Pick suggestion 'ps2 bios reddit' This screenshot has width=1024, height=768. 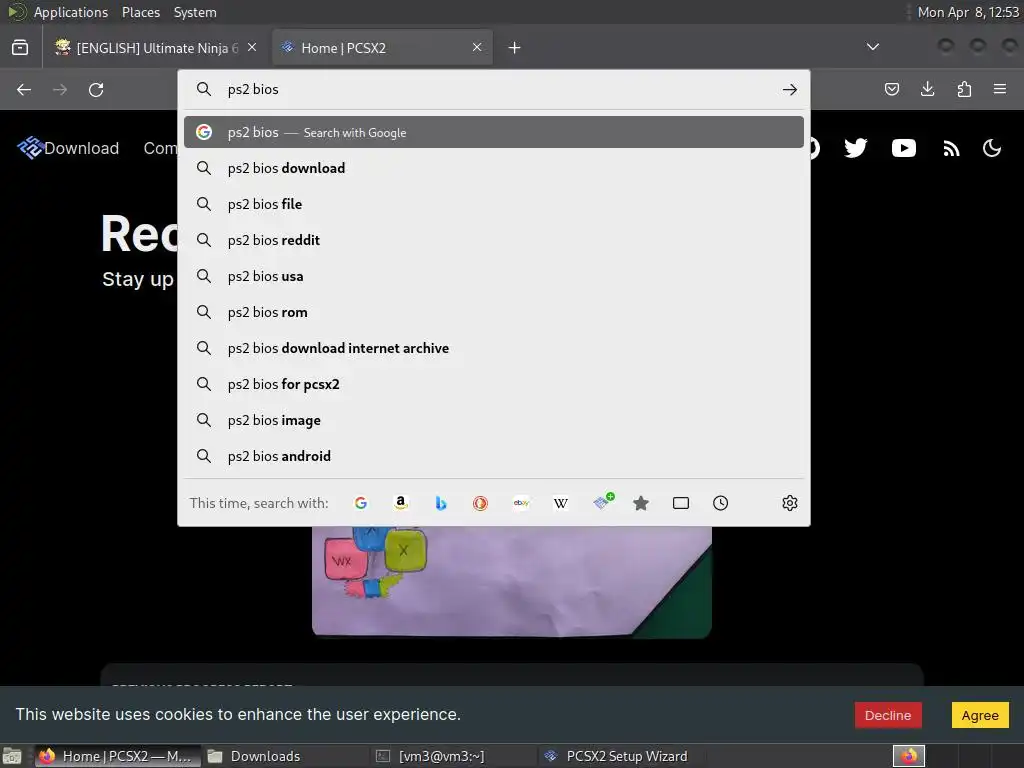point(494,240)
